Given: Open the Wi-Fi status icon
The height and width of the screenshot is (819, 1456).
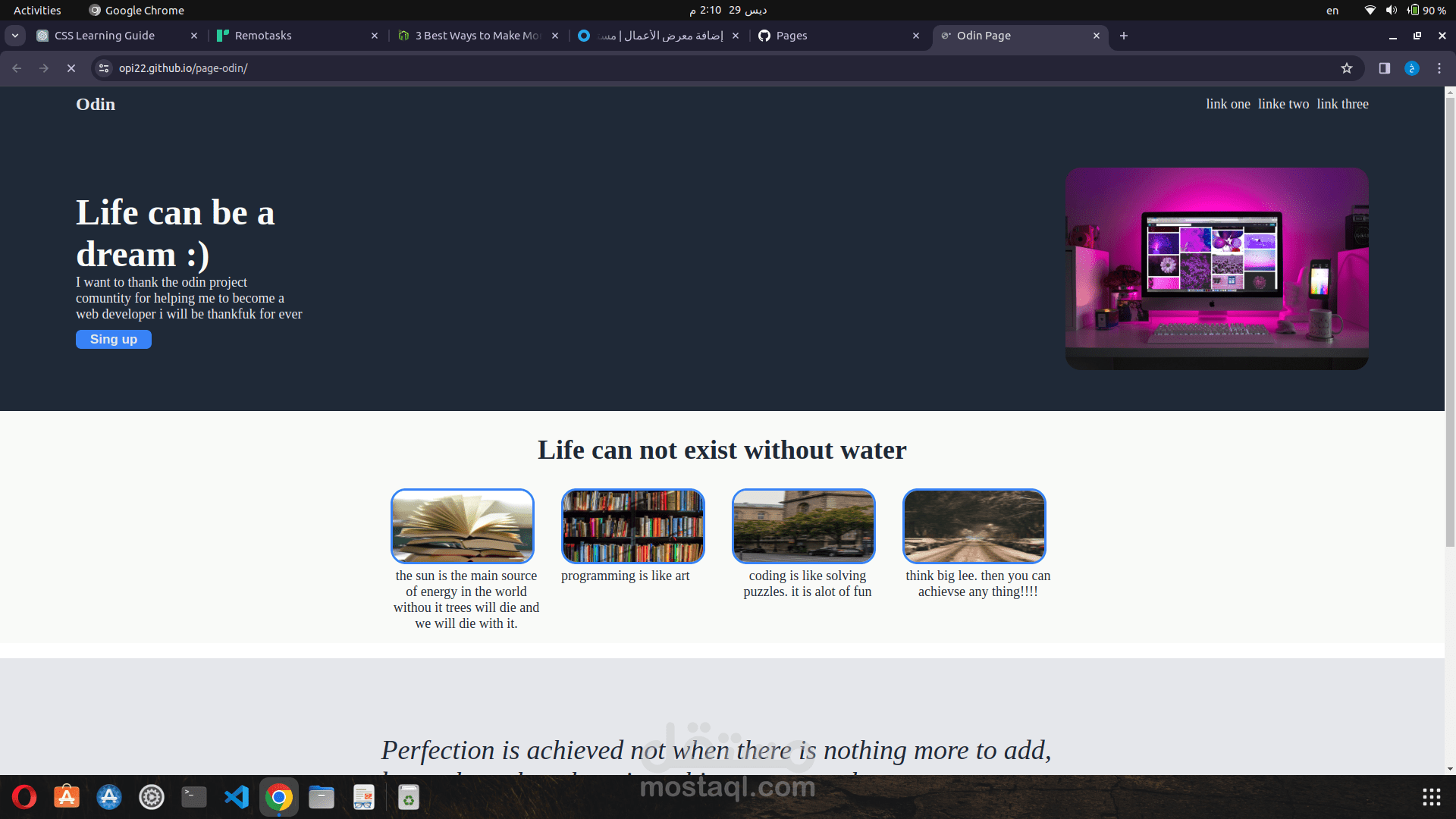Looking at the screenshot, I should click(1370, 10).
